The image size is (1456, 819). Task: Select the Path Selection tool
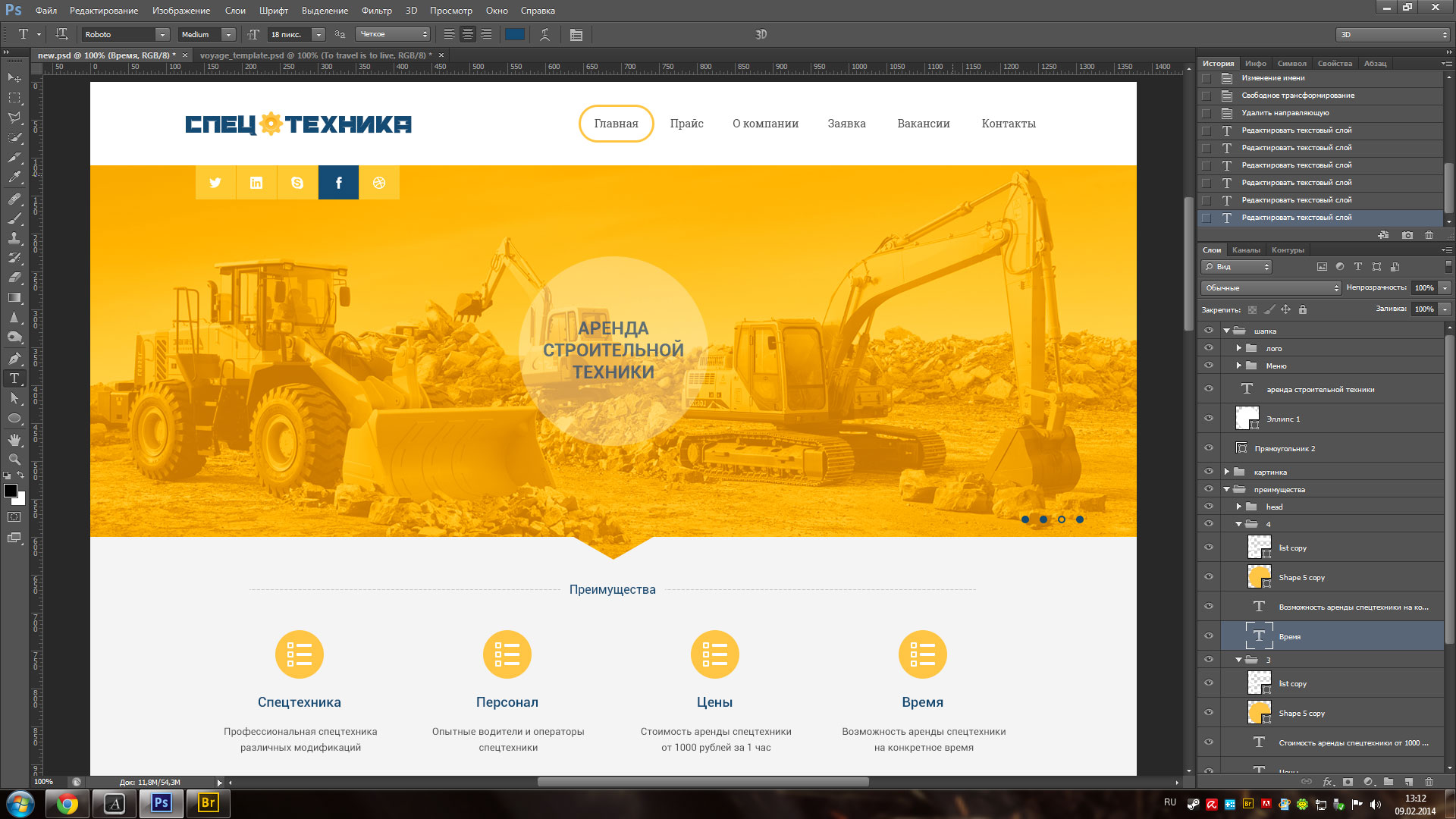(14, 398)
